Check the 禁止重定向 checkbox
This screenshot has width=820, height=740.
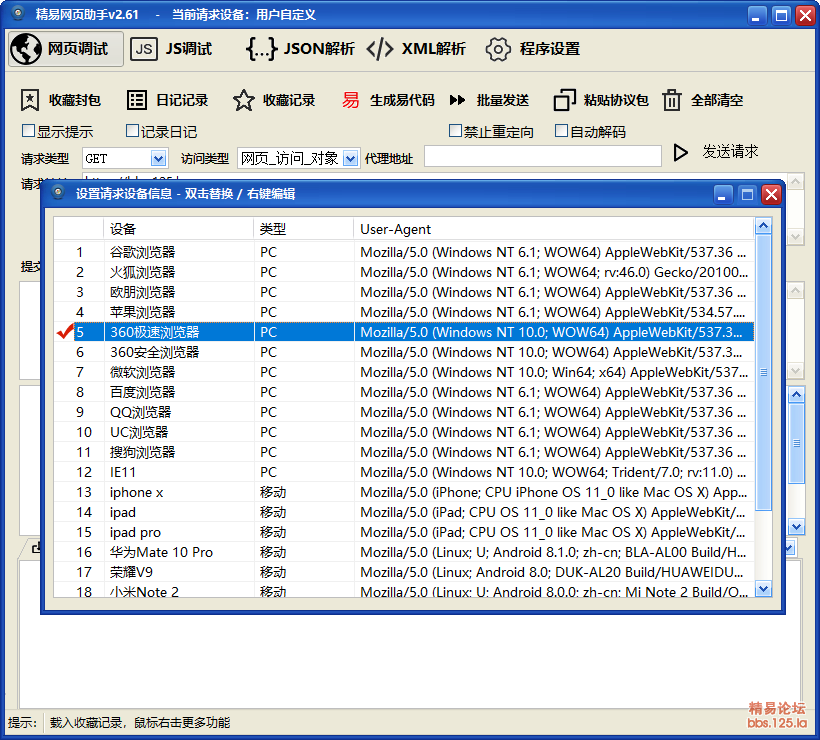point(455,131)
